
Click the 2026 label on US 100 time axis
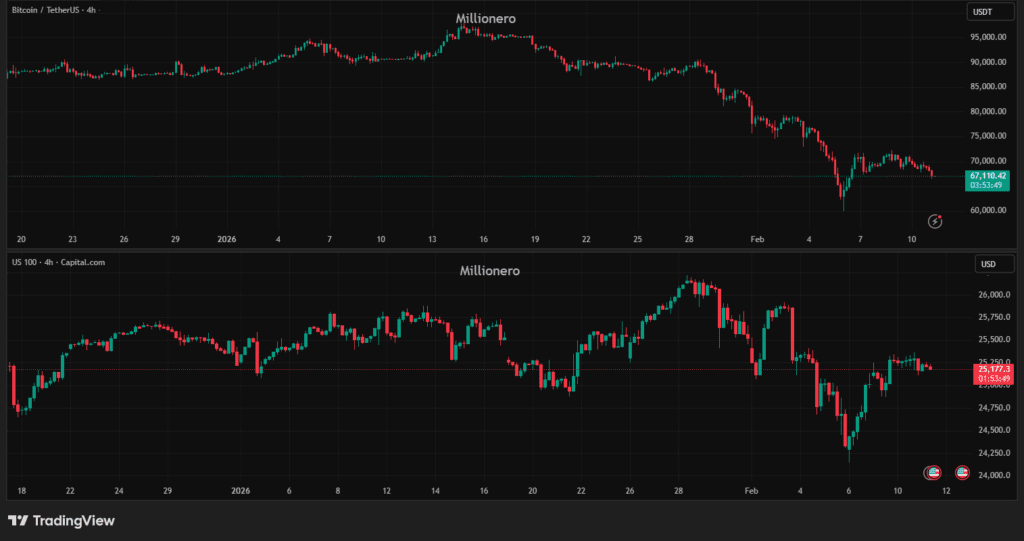coord(240,491)
